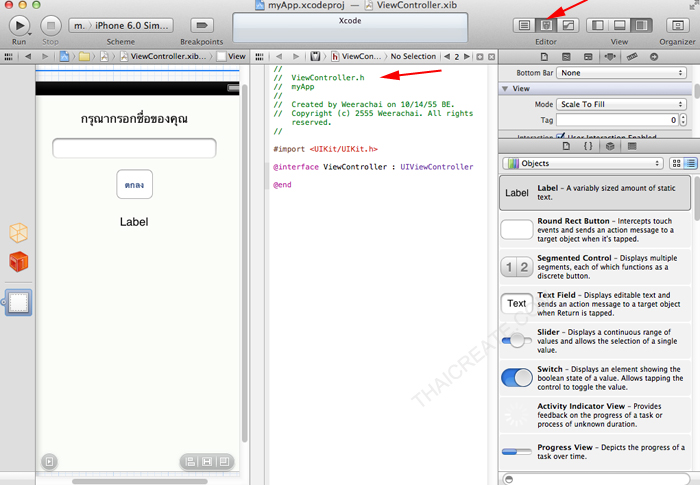Switch to Assistant editor mode
Screen dimensions: 700x485
(546, 25)
